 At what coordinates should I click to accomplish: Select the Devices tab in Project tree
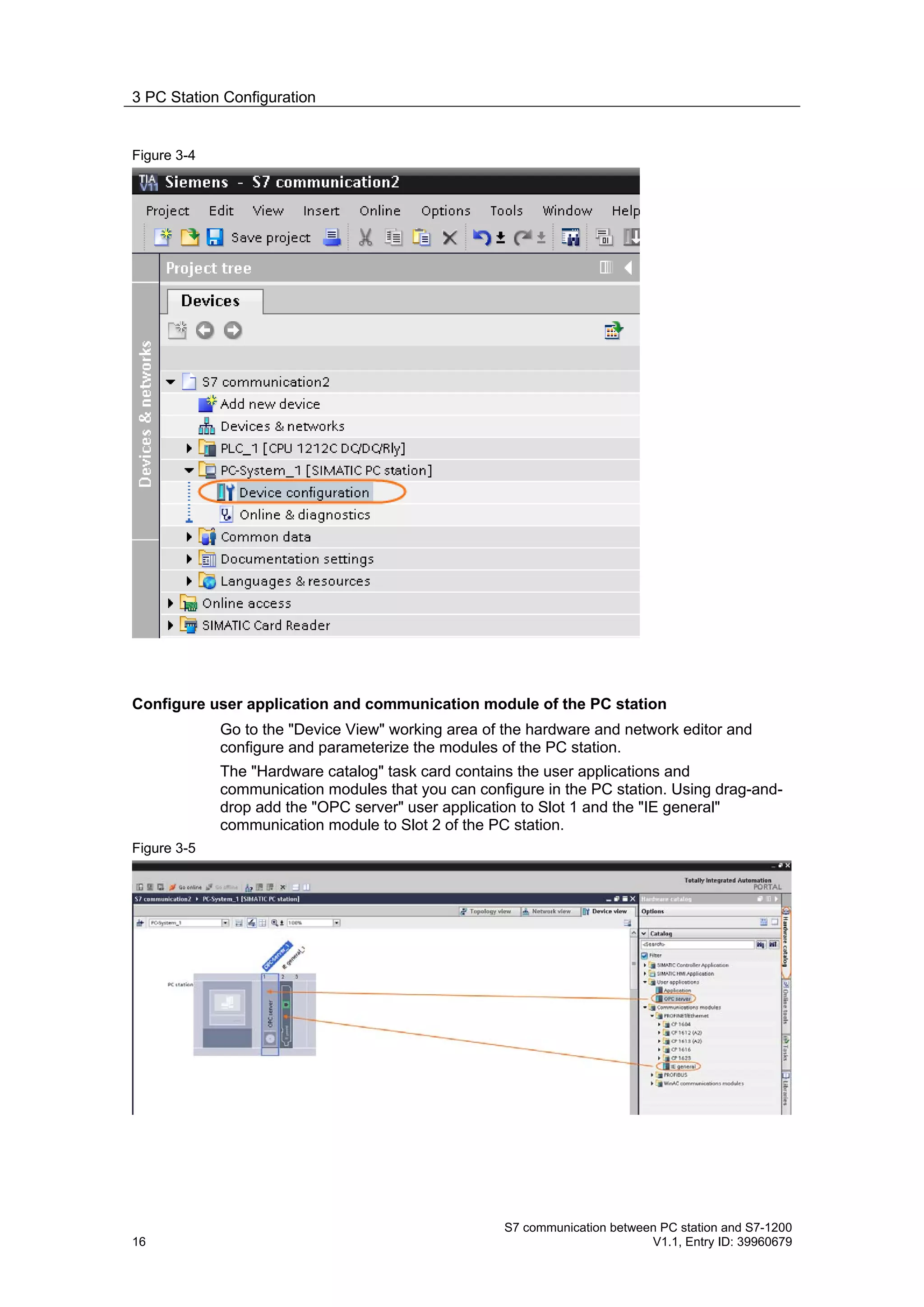pyautogui.click(x=215, y=301)
